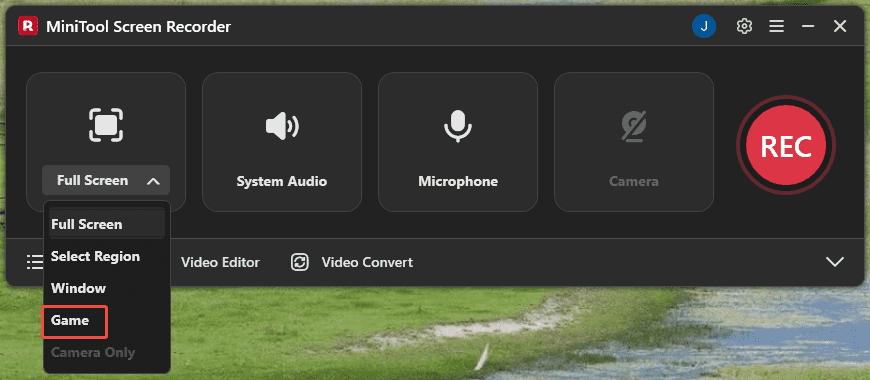Screen dimensions: 870x380
Task: Open the settings gear icon
Action: [744, 26]
